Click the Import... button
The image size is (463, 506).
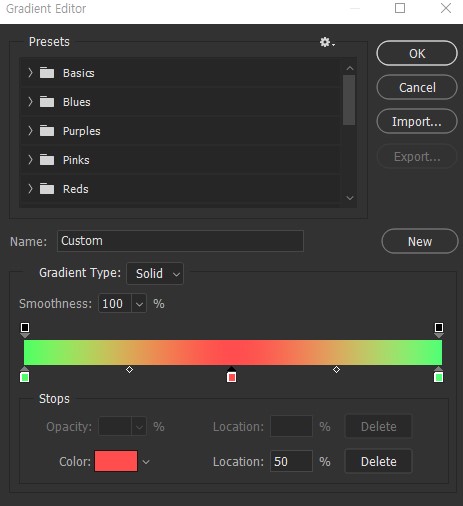coord(417,121)
